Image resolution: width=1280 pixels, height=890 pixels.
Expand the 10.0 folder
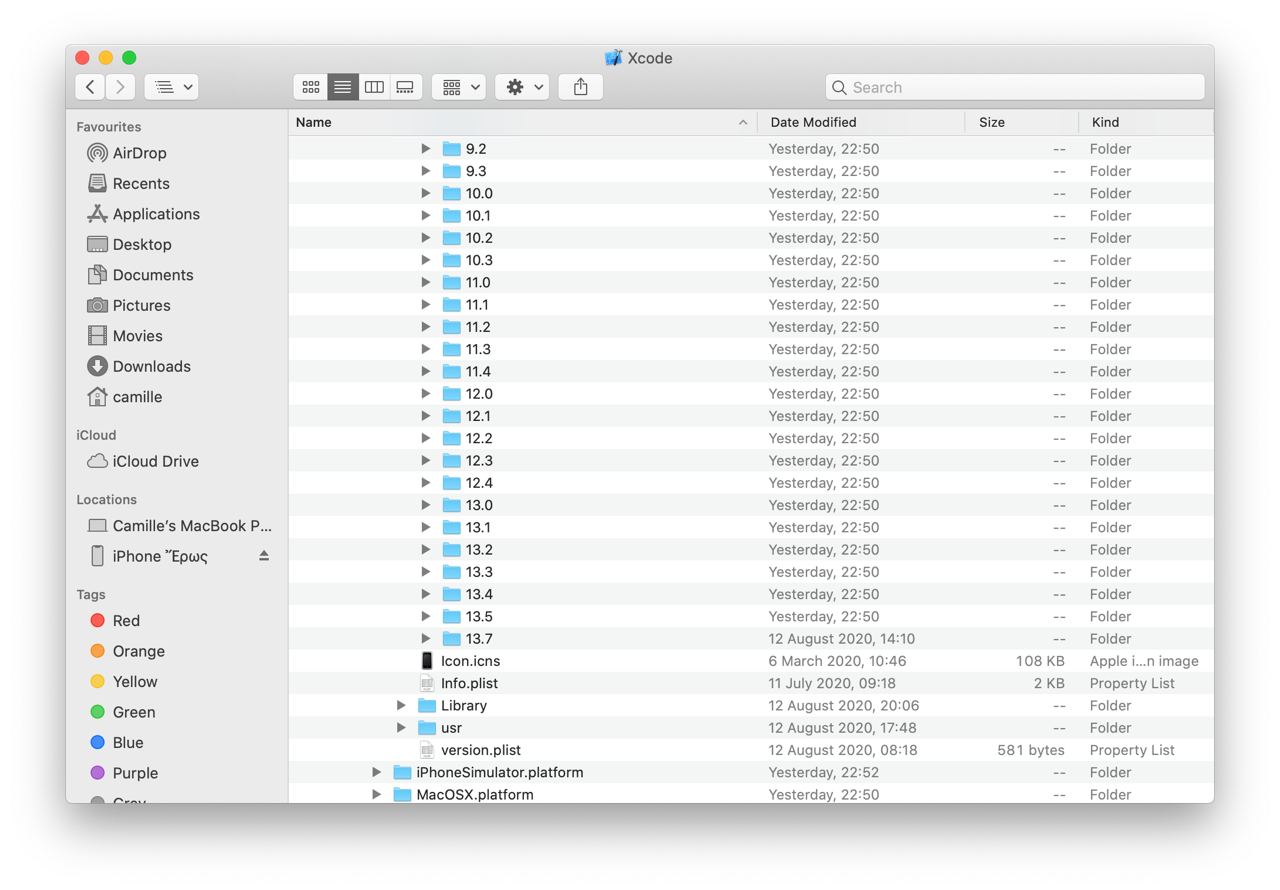click(x=426, y=193)
